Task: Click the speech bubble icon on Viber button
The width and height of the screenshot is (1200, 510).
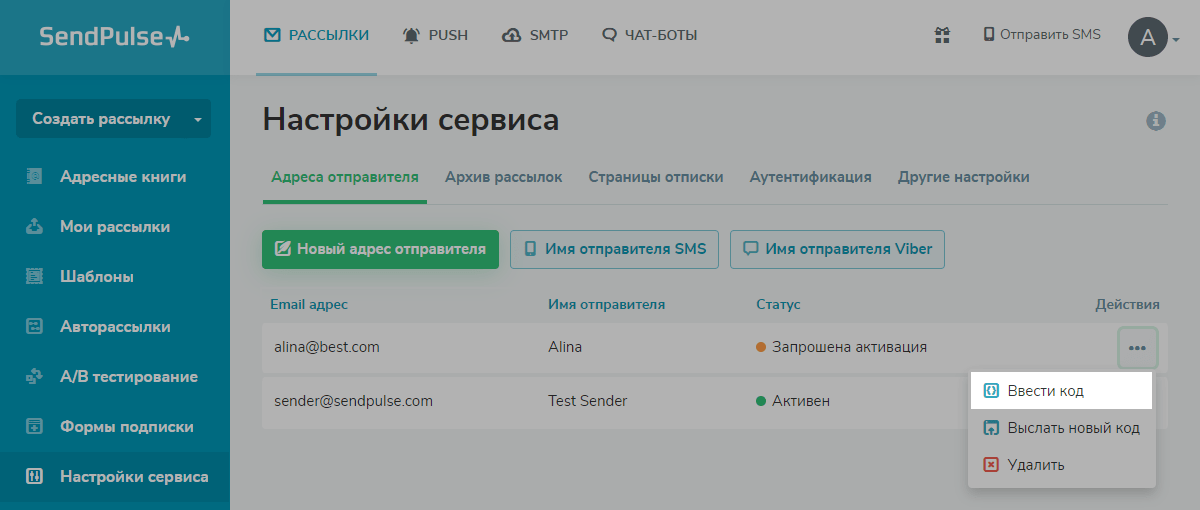Action: [x=750, y=249]
